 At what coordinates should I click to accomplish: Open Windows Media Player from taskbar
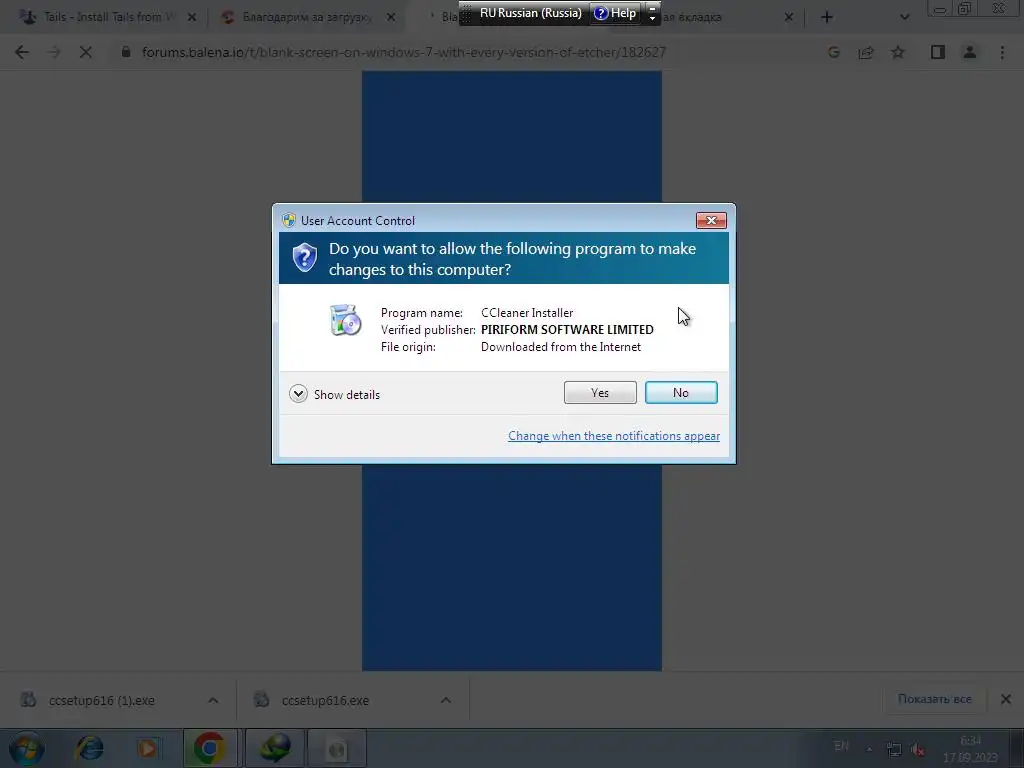148,748
